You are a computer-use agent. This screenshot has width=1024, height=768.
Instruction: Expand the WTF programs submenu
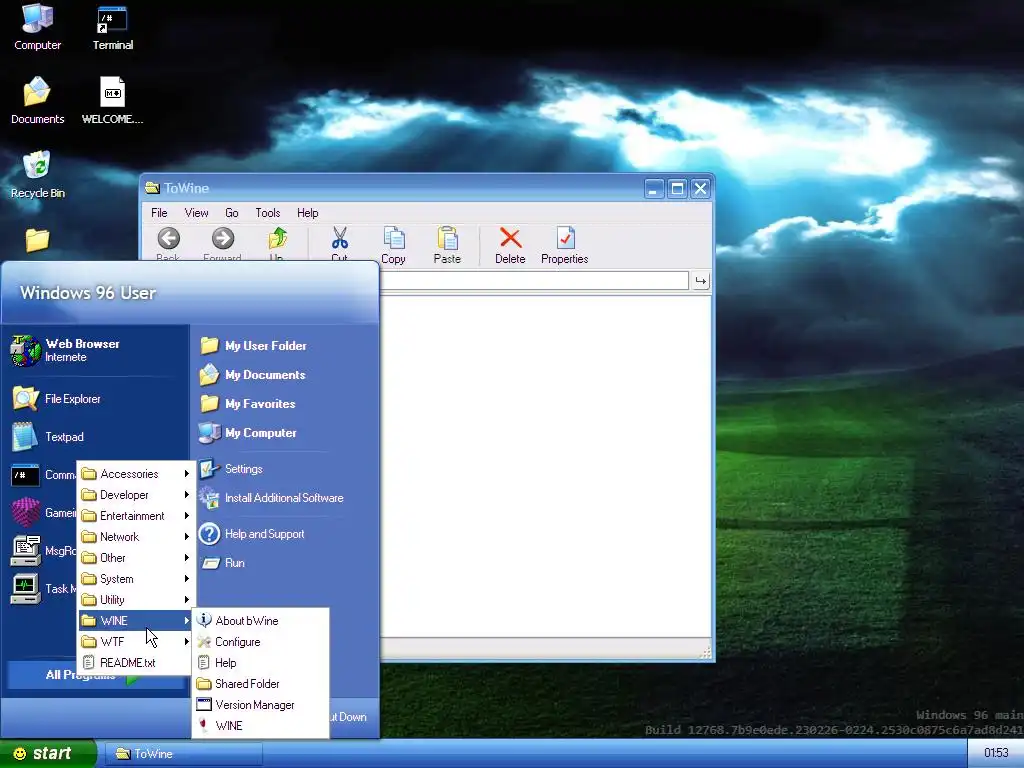135,641
